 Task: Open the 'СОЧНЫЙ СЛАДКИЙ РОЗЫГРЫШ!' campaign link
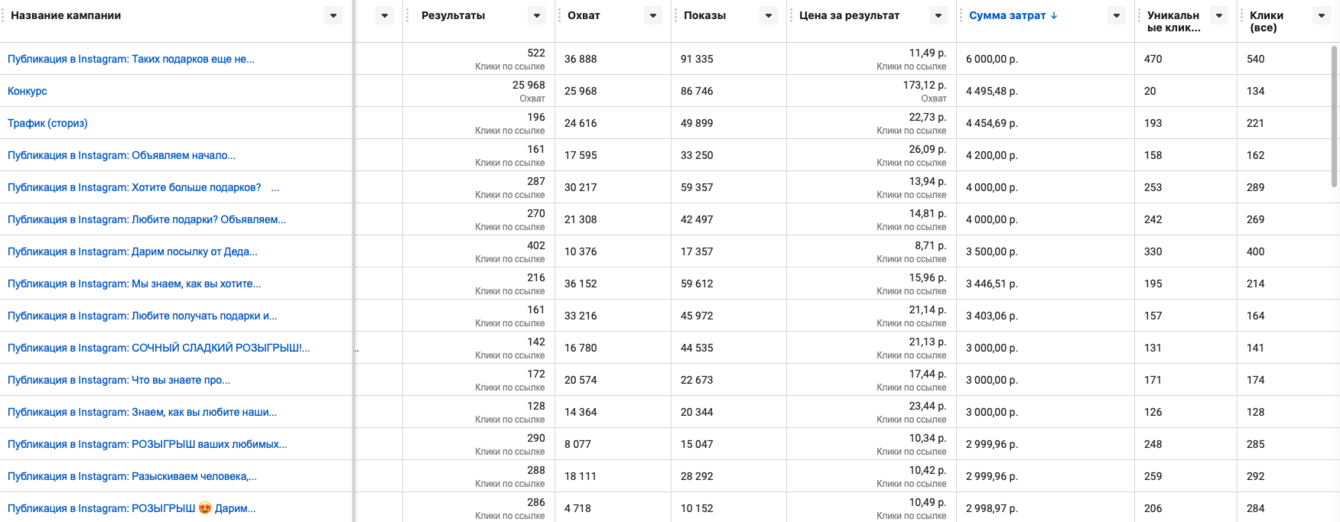[x=159, y=348]
